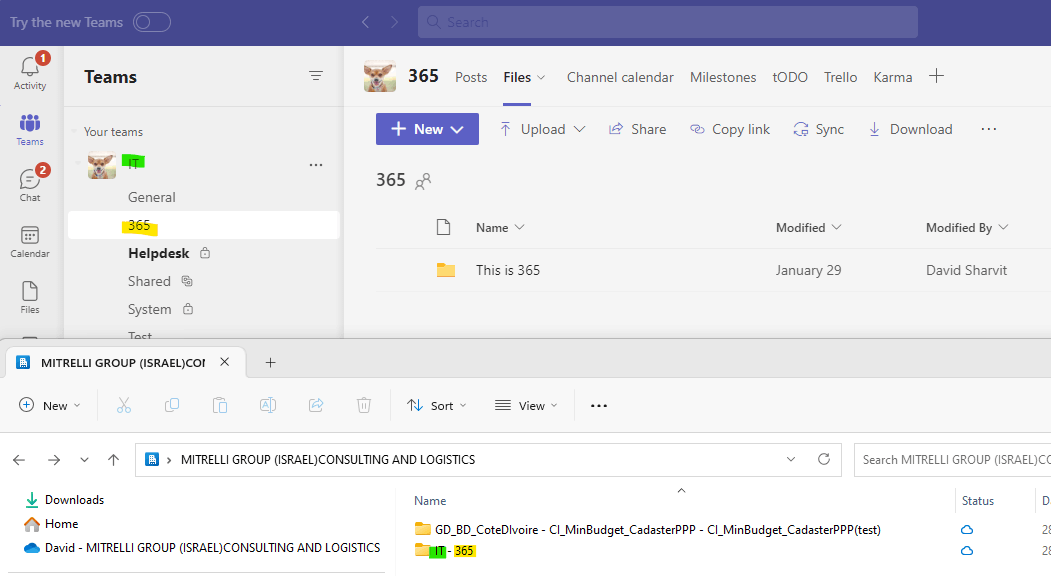Click the Download button
Image resolution: width=1051 pixels, height=576 pixels.
click(x=910, y=129)
